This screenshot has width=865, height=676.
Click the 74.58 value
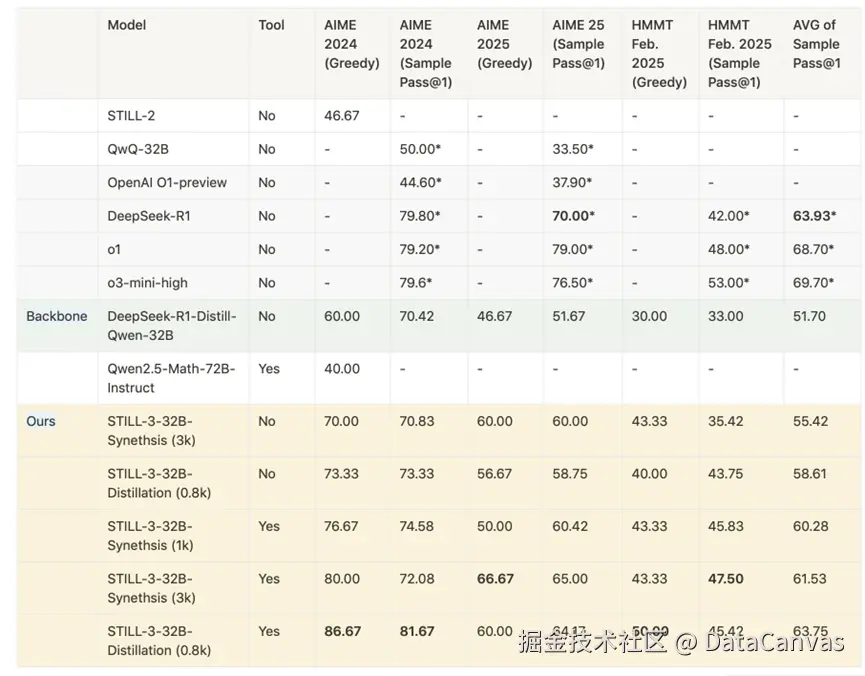tap(417, 526)
